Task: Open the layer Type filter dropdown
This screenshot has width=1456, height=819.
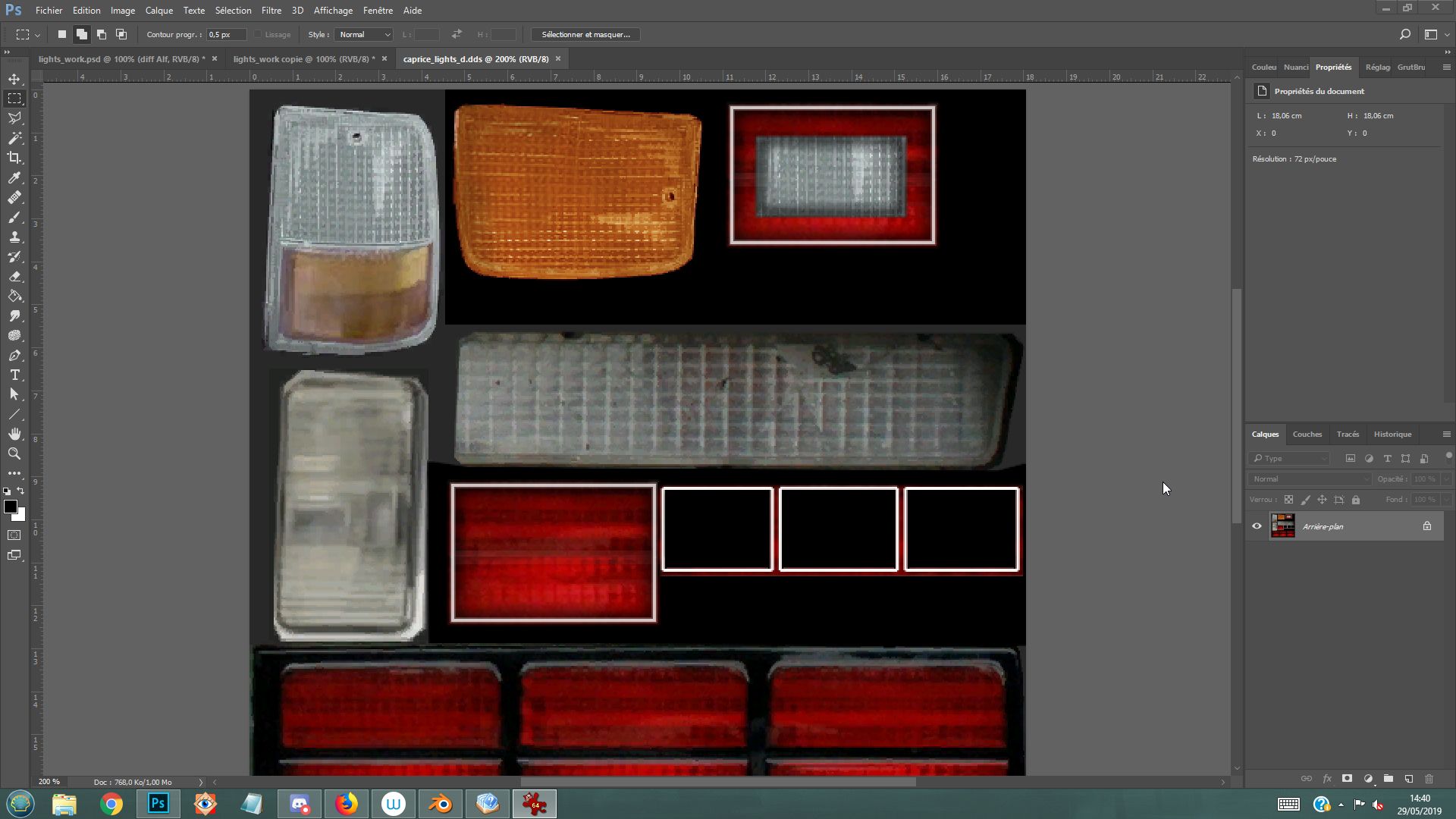Action: [1290, 458]
